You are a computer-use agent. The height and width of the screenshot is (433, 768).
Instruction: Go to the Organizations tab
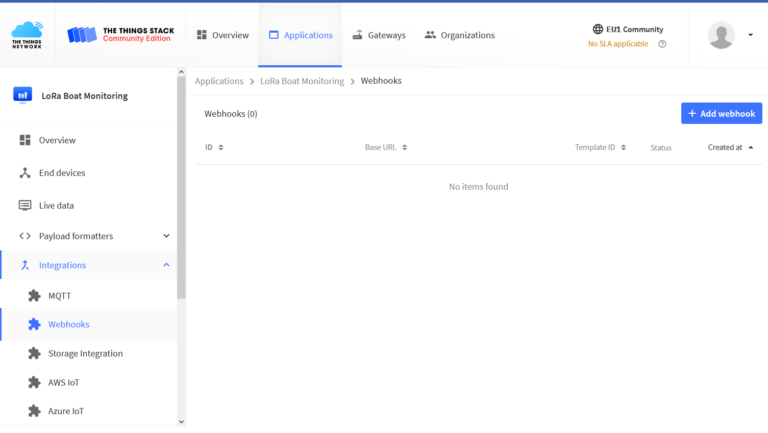click(x=459, y=35)
